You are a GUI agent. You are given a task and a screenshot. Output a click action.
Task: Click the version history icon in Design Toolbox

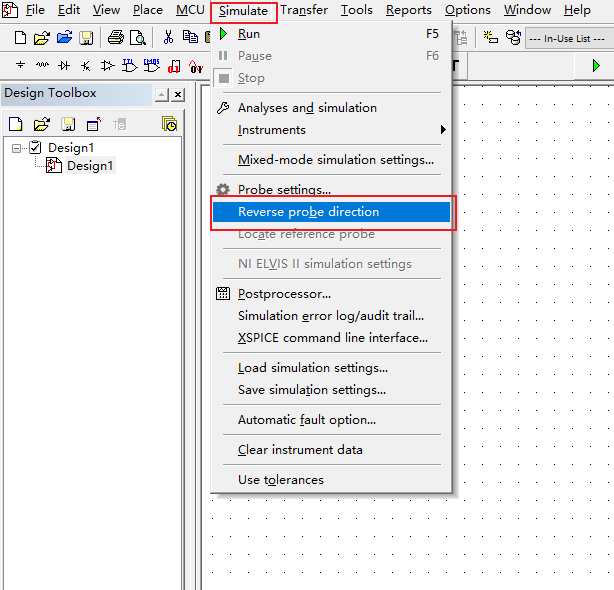tap(170, 124)
